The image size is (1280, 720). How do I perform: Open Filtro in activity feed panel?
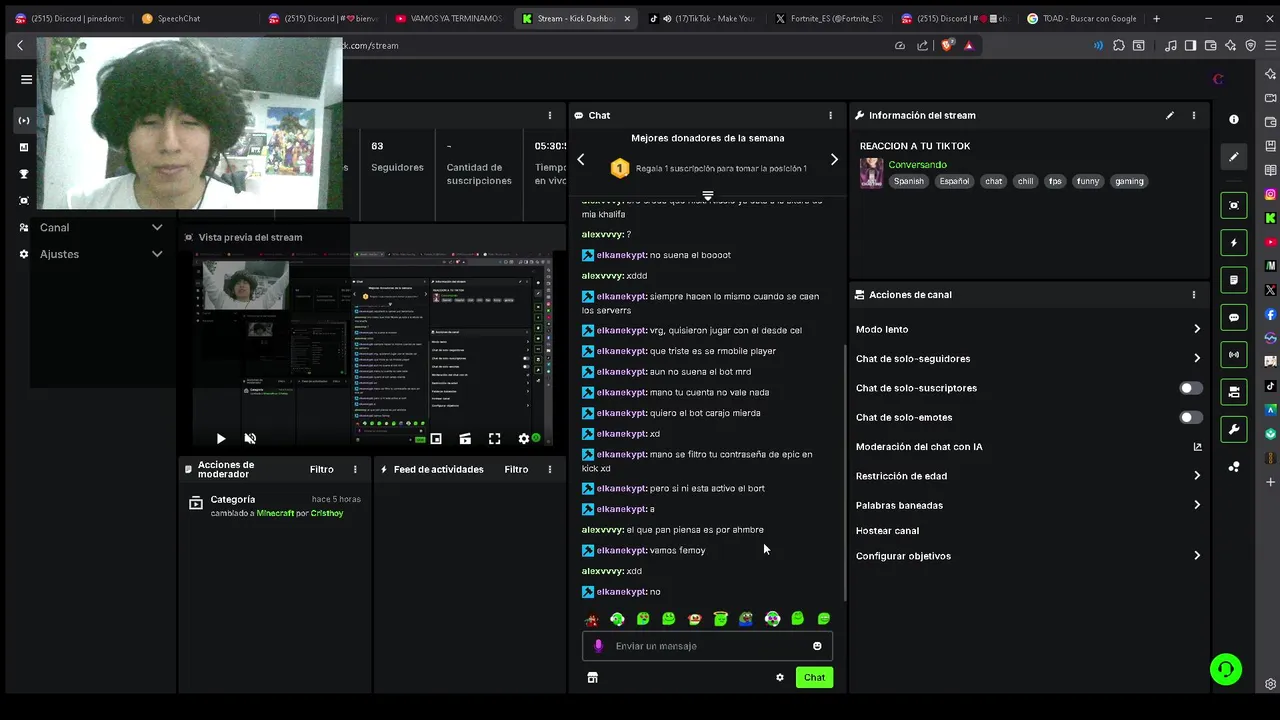[x=516, y=469]
